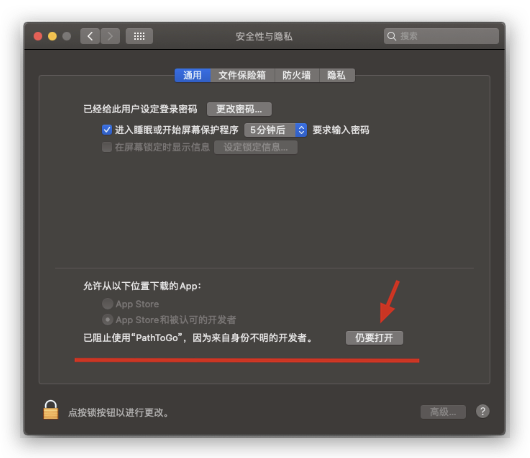Select the App Store radio option
530x458 pixels.
pos(107,304)
